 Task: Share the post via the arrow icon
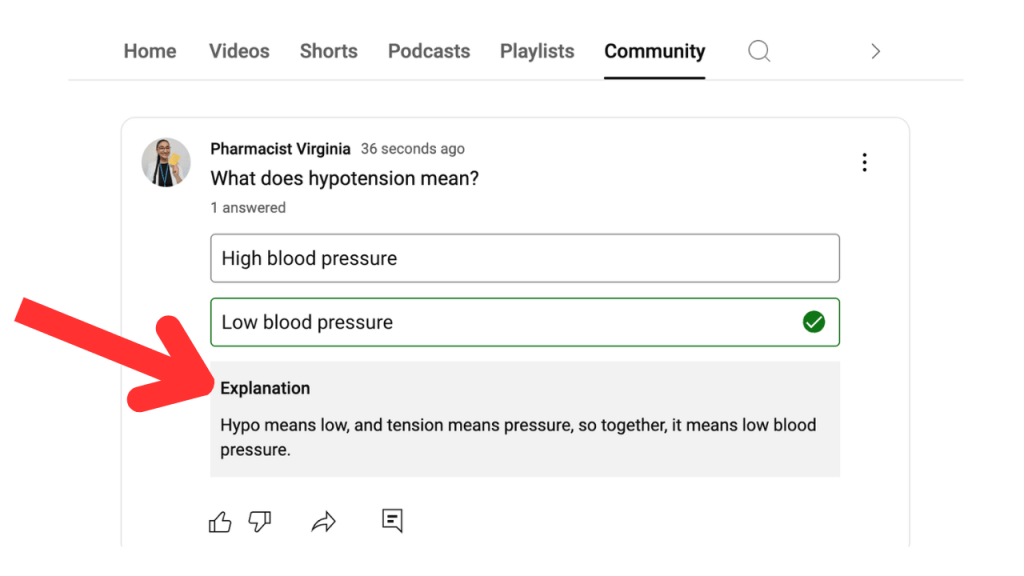point(323,521)
